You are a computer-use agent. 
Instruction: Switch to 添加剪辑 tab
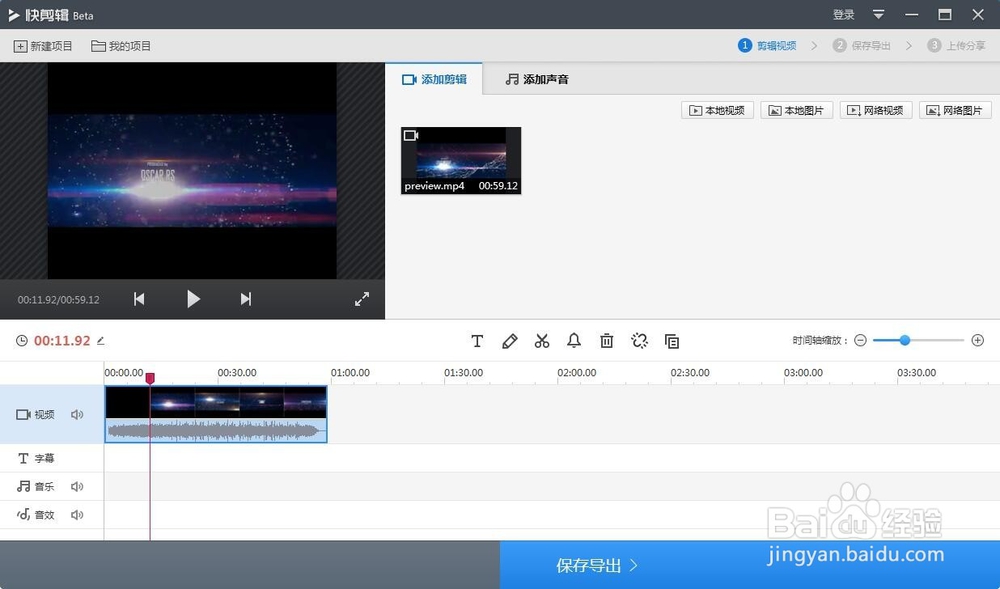coord(434,79)
